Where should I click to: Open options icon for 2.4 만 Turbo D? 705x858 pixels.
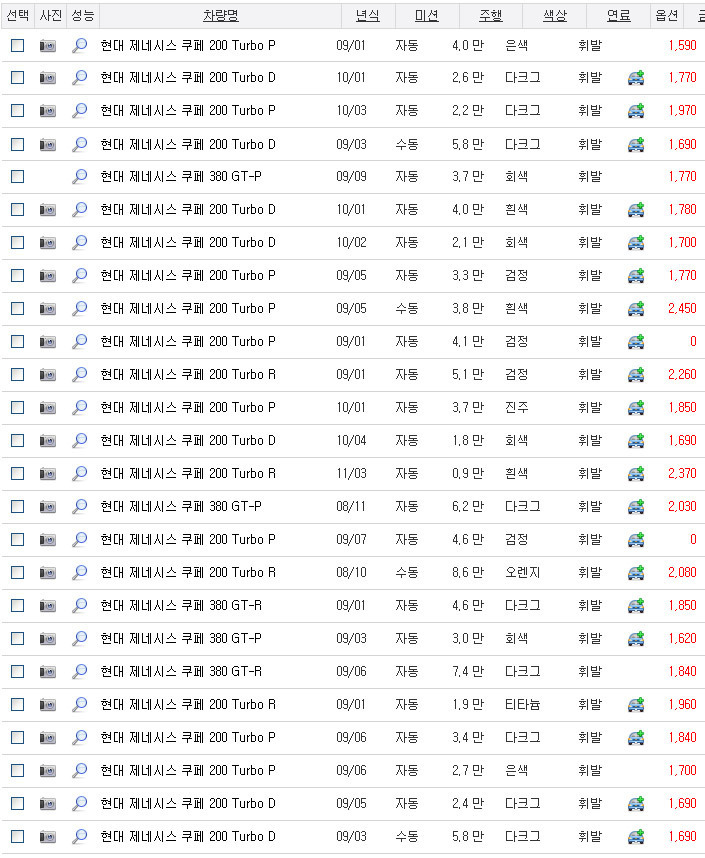(x=636, y=803)
